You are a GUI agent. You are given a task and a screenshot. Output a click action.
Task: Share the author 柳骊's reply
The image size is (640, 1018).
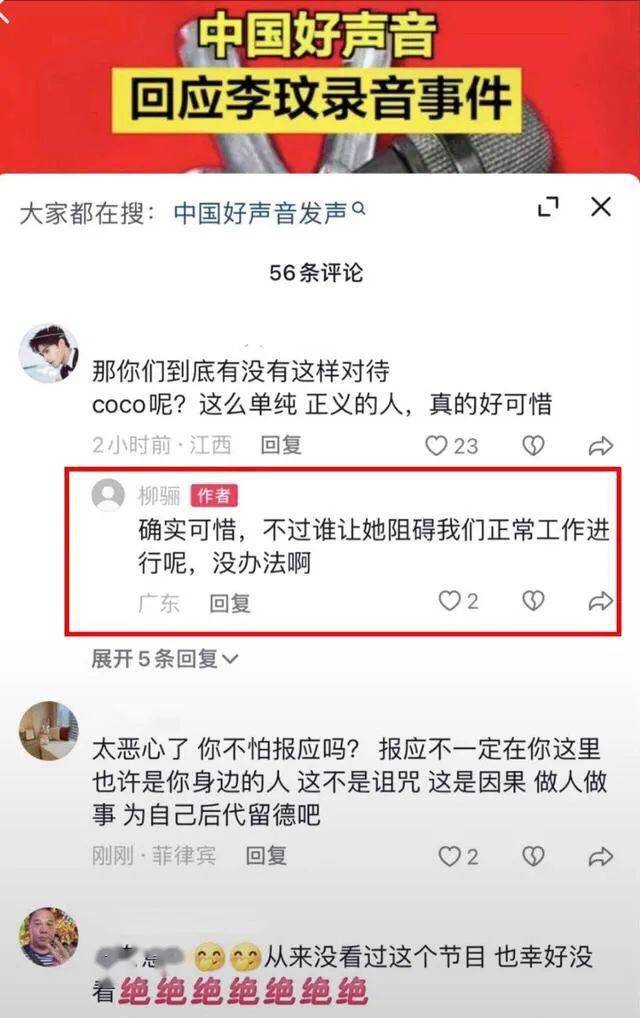(x=600, y=601)
